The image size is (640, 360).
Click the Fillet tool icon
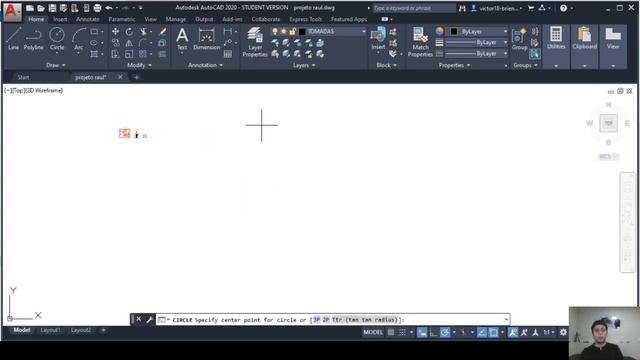(x=143, y=42)
